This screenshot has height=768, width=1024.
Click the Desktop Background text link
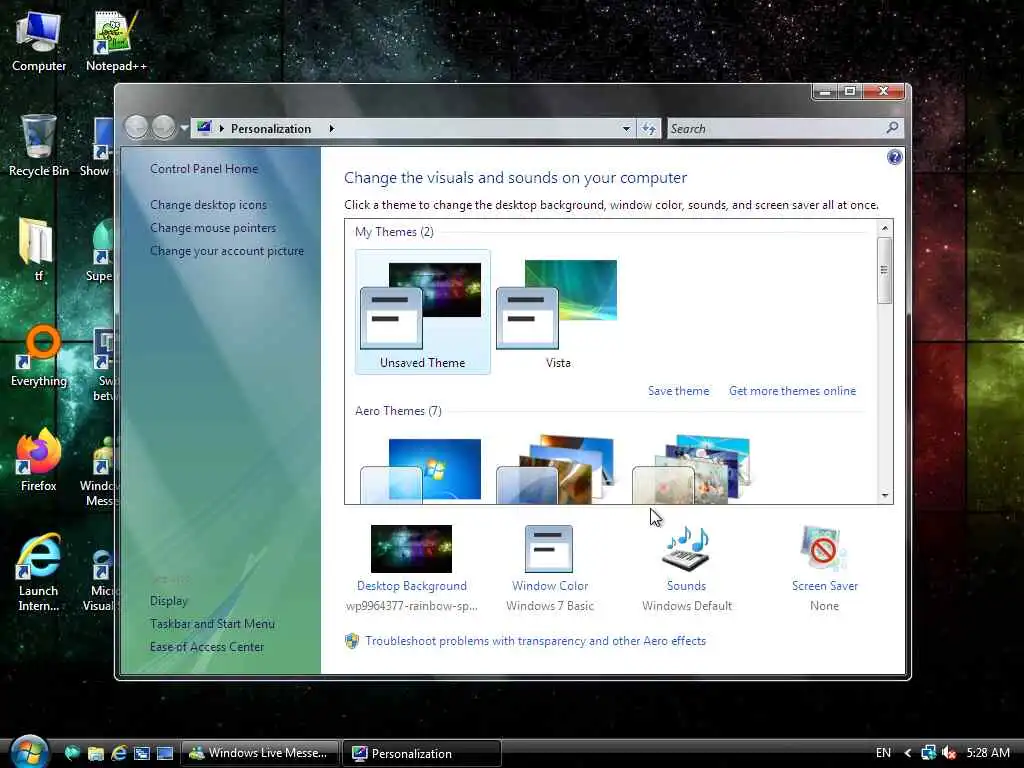(x=411, y=586)
